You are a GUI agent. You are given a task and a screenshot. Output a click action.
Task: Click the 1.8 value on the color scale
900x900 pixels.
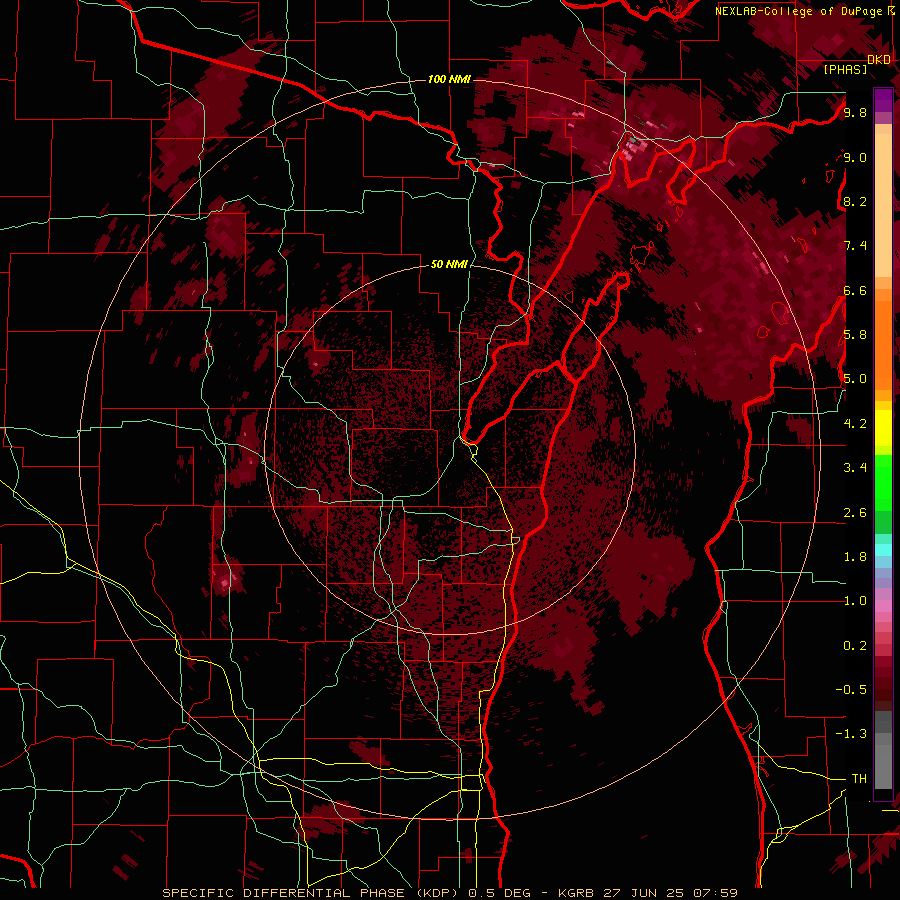point(855,557)
